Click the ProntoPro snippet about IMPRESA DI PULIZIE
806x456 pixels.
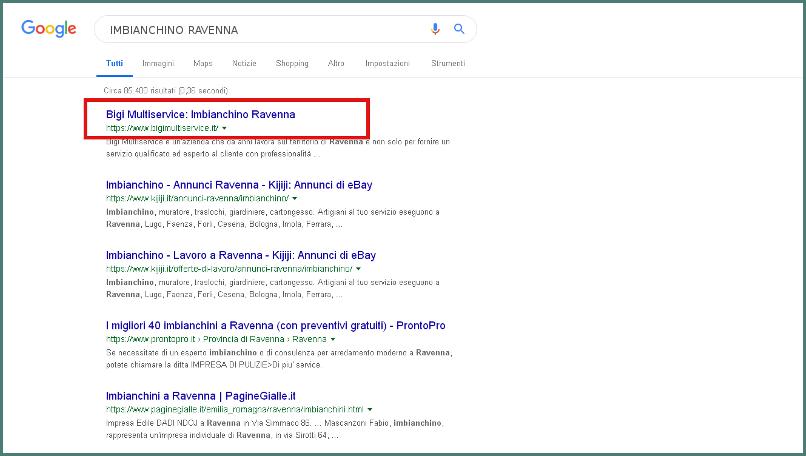pyautogui.click(x=279, y=359)
